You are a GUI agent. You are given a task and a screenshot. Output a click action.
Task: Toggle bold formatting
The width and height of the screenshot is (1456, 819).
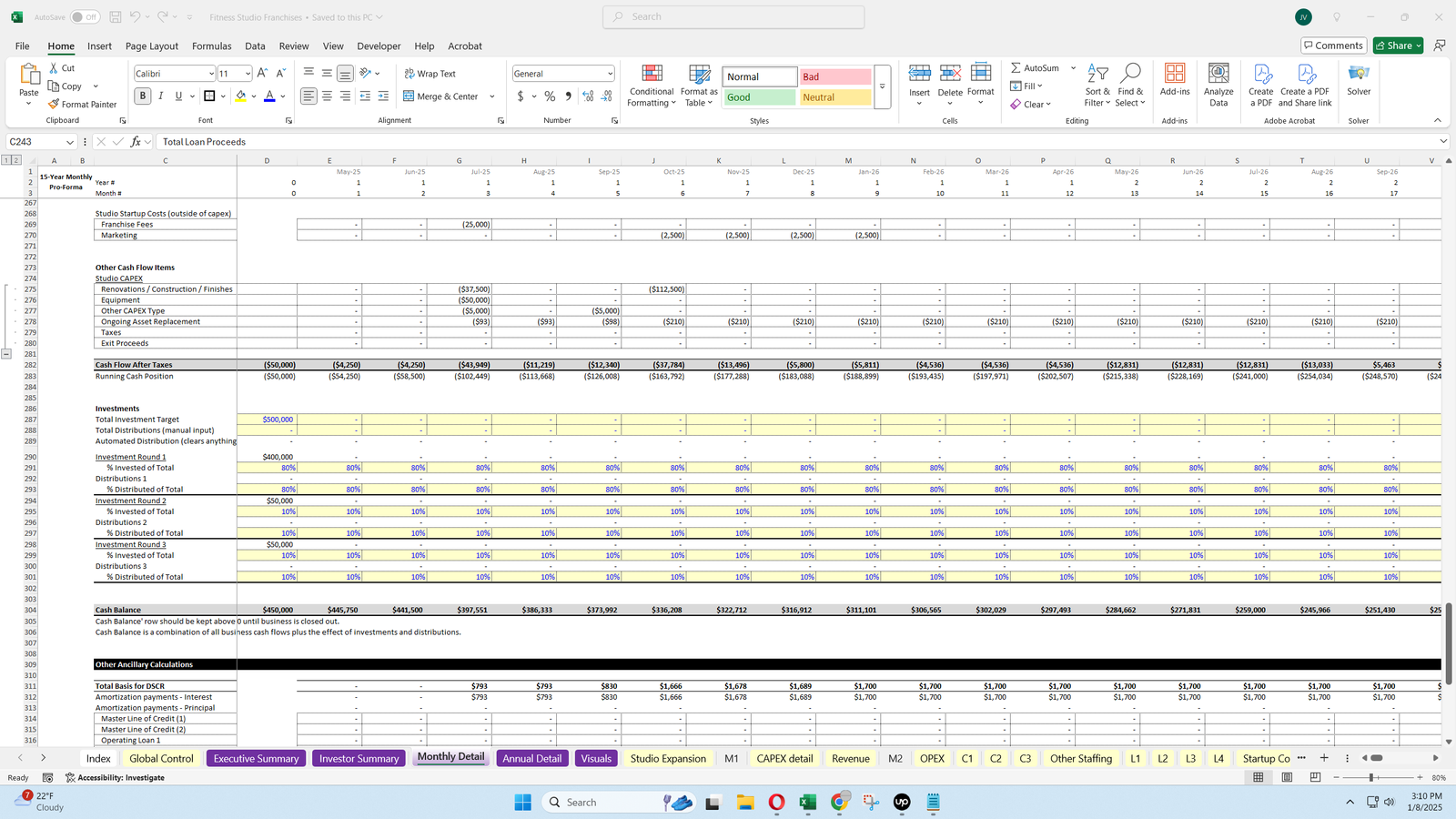143,96
